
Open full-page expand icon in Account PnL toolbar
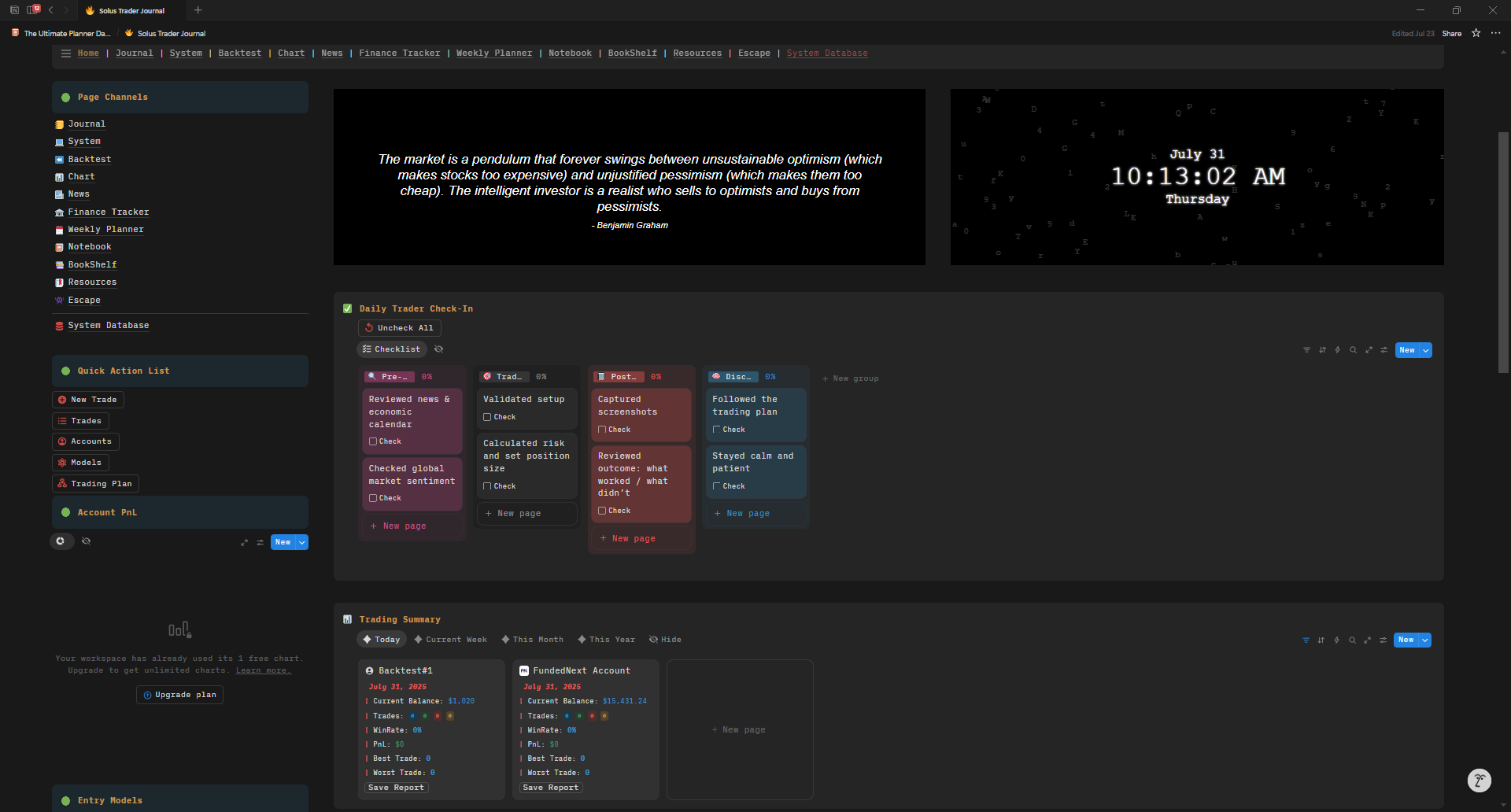[244, 543]
